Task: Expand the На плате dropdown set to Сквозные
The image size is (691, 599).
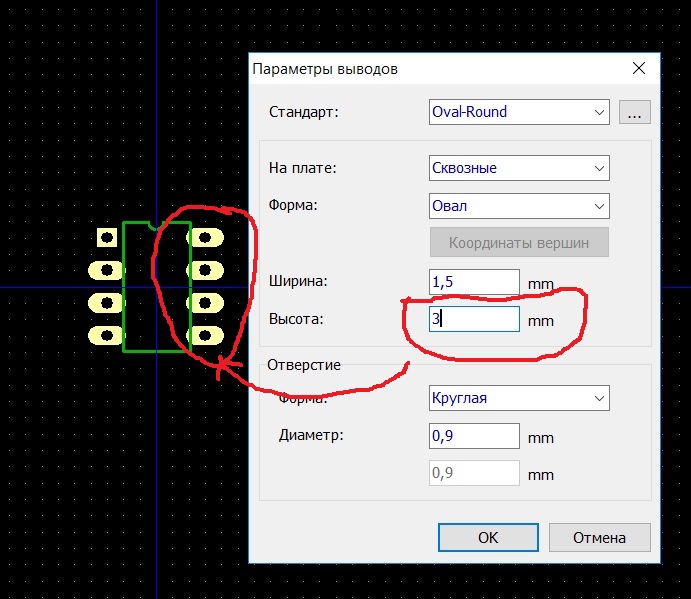Action: pyautogui.click(x=518, y=168)
